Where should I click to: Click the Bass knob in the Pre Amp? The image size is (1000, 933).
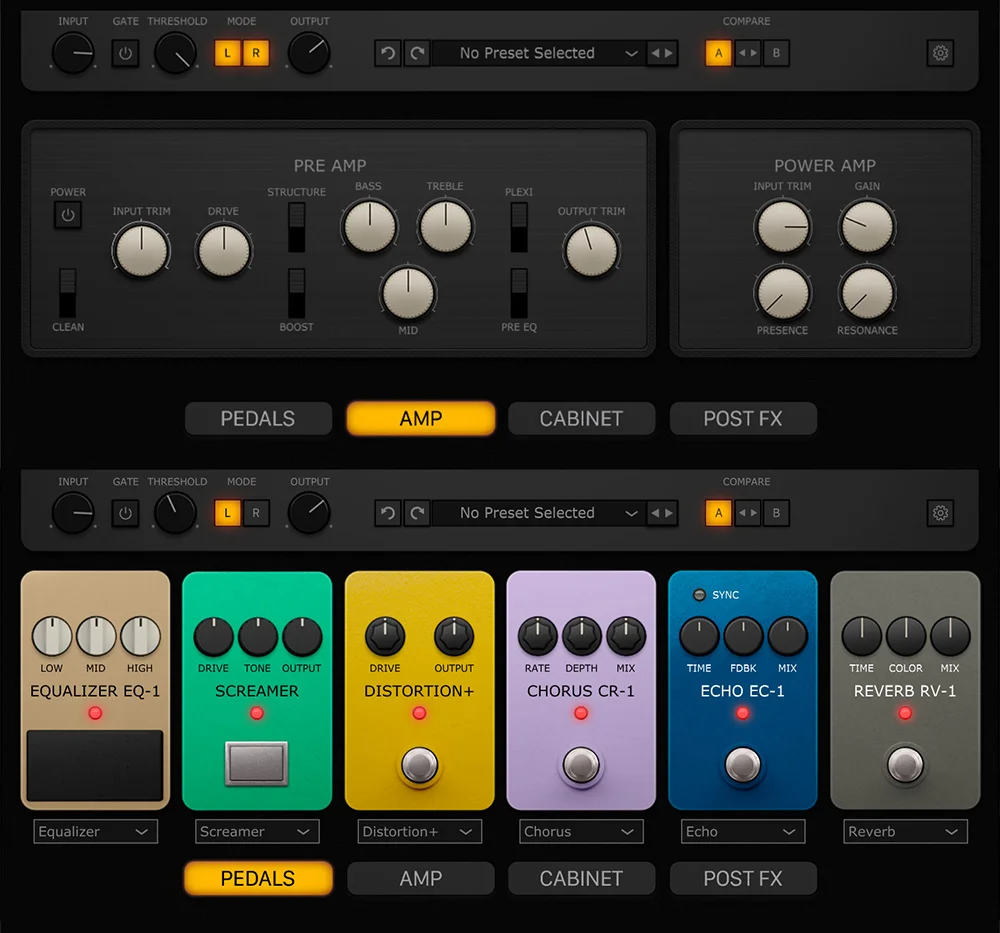[x=369, y=226]
